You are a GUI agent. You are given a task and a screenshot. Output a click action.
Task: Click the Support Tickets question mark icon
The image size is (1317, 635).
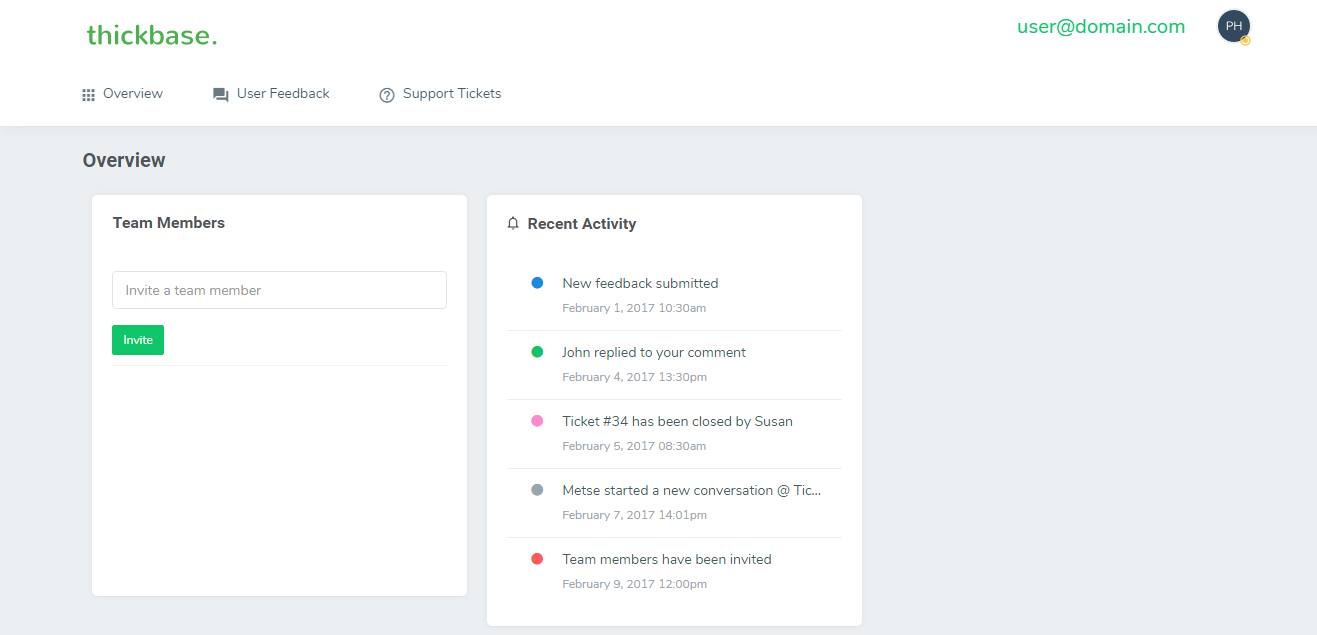tap(387, 95)
